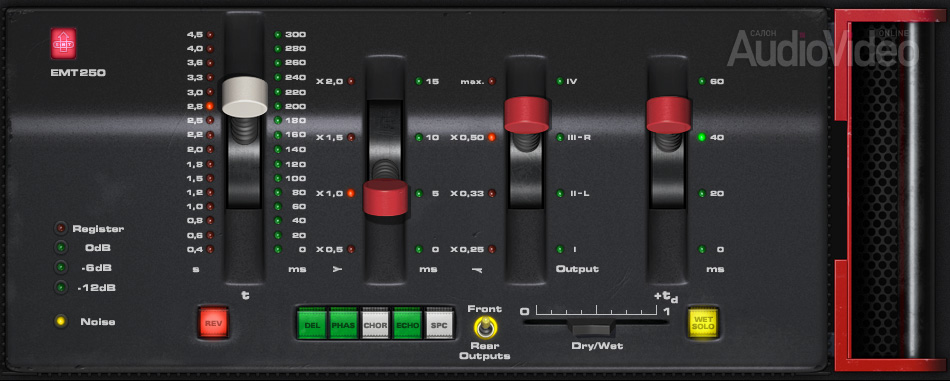Click the 300 ms green LED
The image size is (950, 381).
click(x=277, y=35)
